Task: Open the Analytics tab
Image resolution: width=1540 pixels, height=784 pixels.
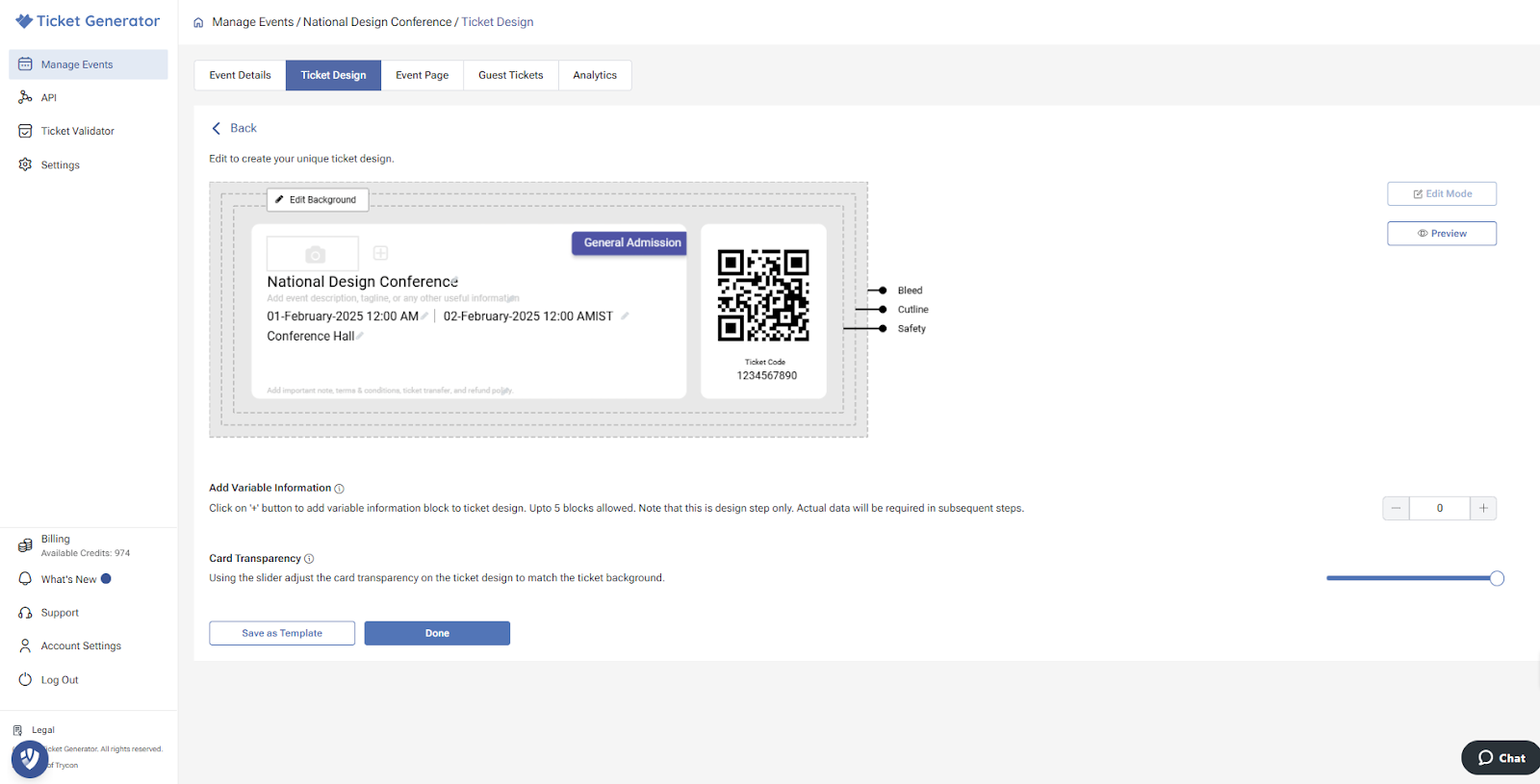Action: coord(595,75)
